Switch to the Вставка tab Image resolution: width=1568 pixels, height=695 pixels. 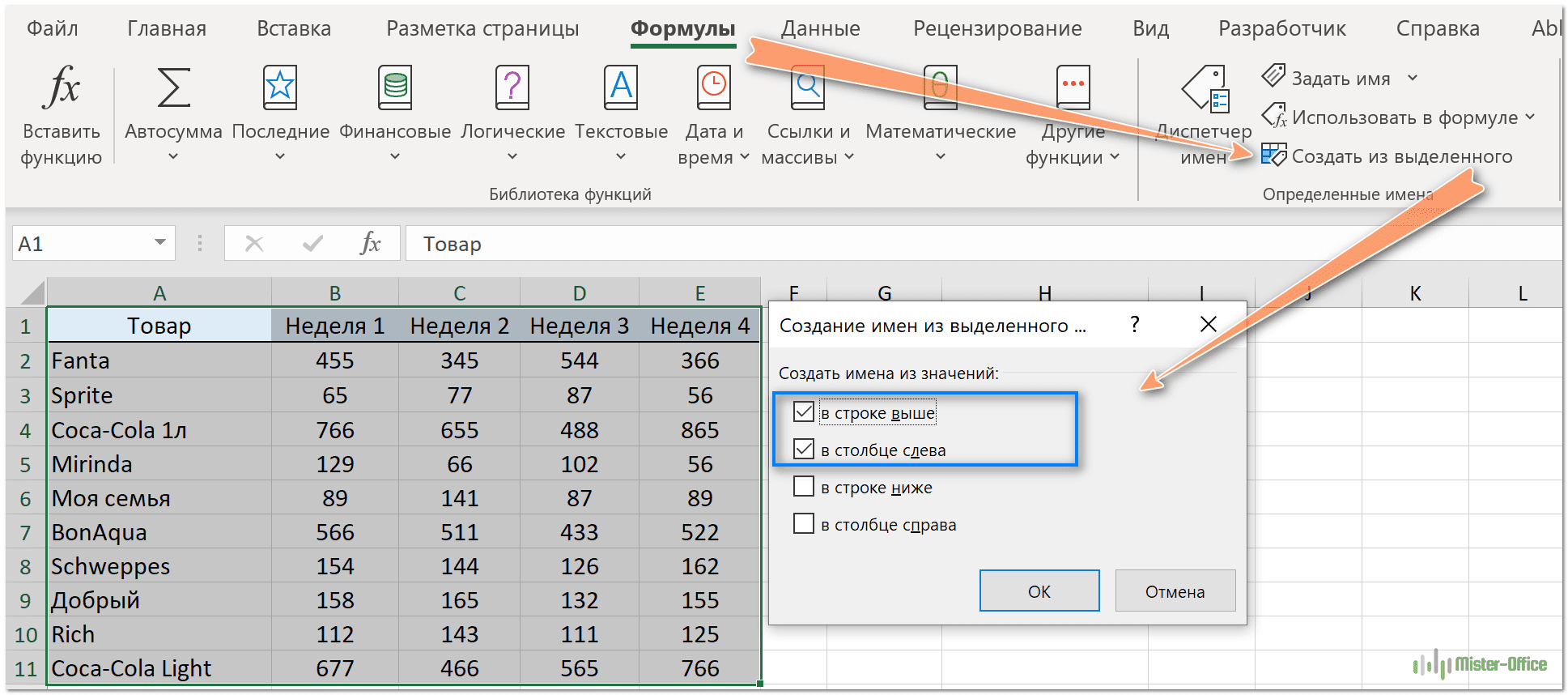tap(294, 28)
